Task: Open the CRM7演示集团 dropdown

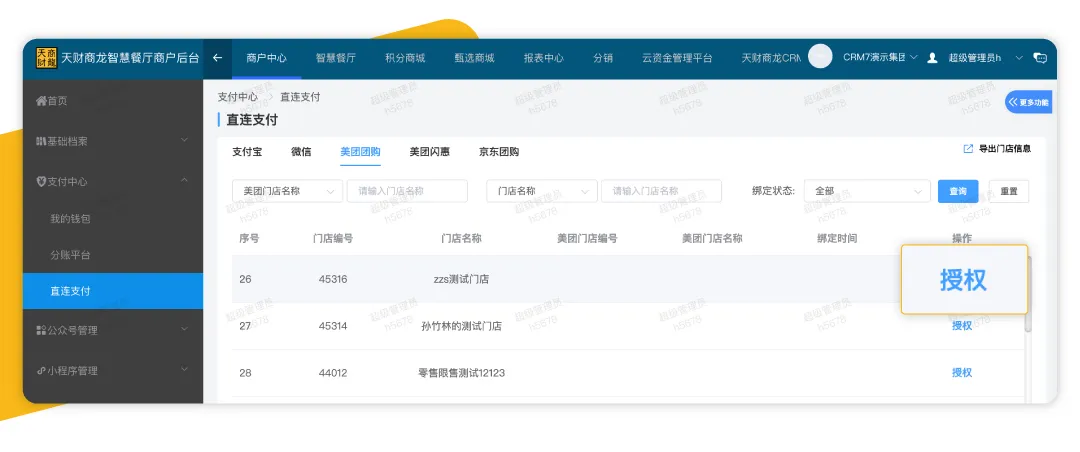Action: pyautogui.click(x=880, y=57)
